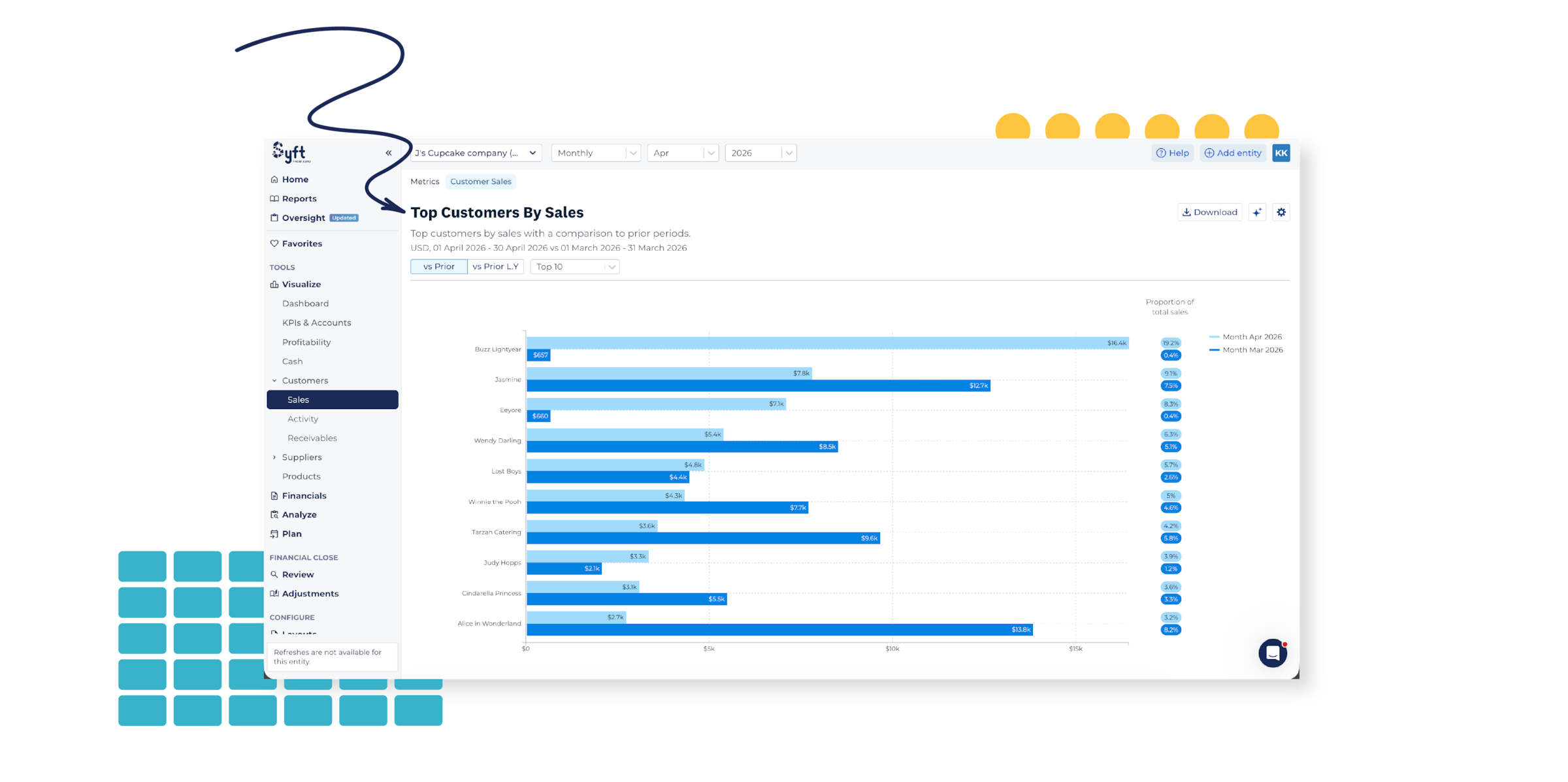Click the Download button

pyautogui.click(x=1210, y=212)
